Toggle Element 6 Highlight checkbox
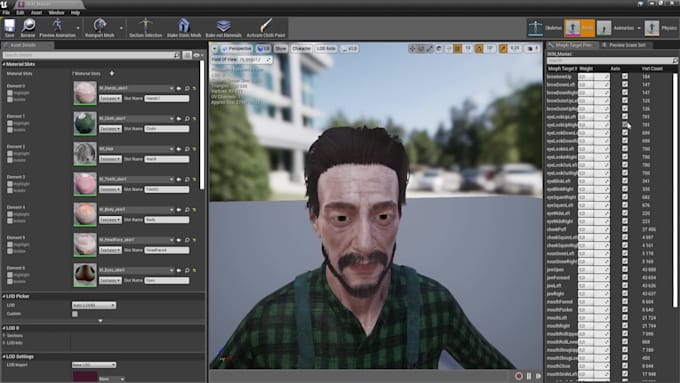Image resolution: width=680 pixels, height=383 pixels. pyautogui.click(x=10, y=275)
